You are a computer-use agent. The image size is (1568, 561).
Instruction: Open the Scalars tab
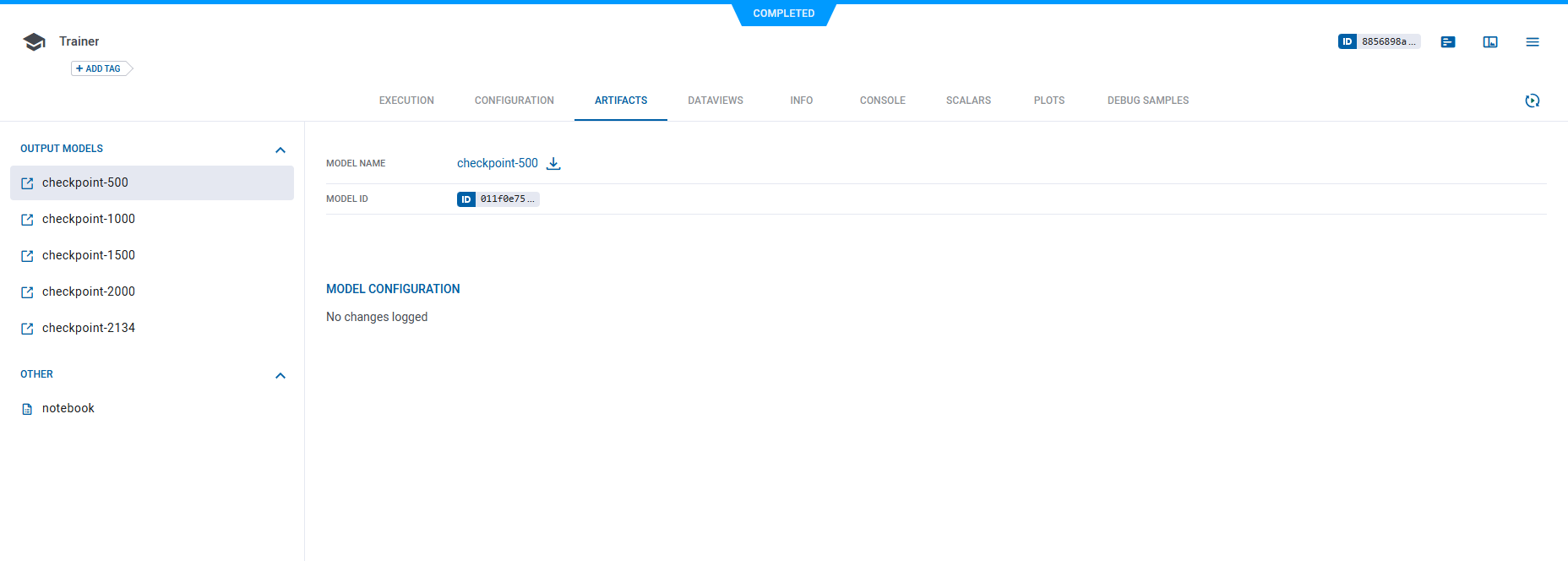(968, 101)
